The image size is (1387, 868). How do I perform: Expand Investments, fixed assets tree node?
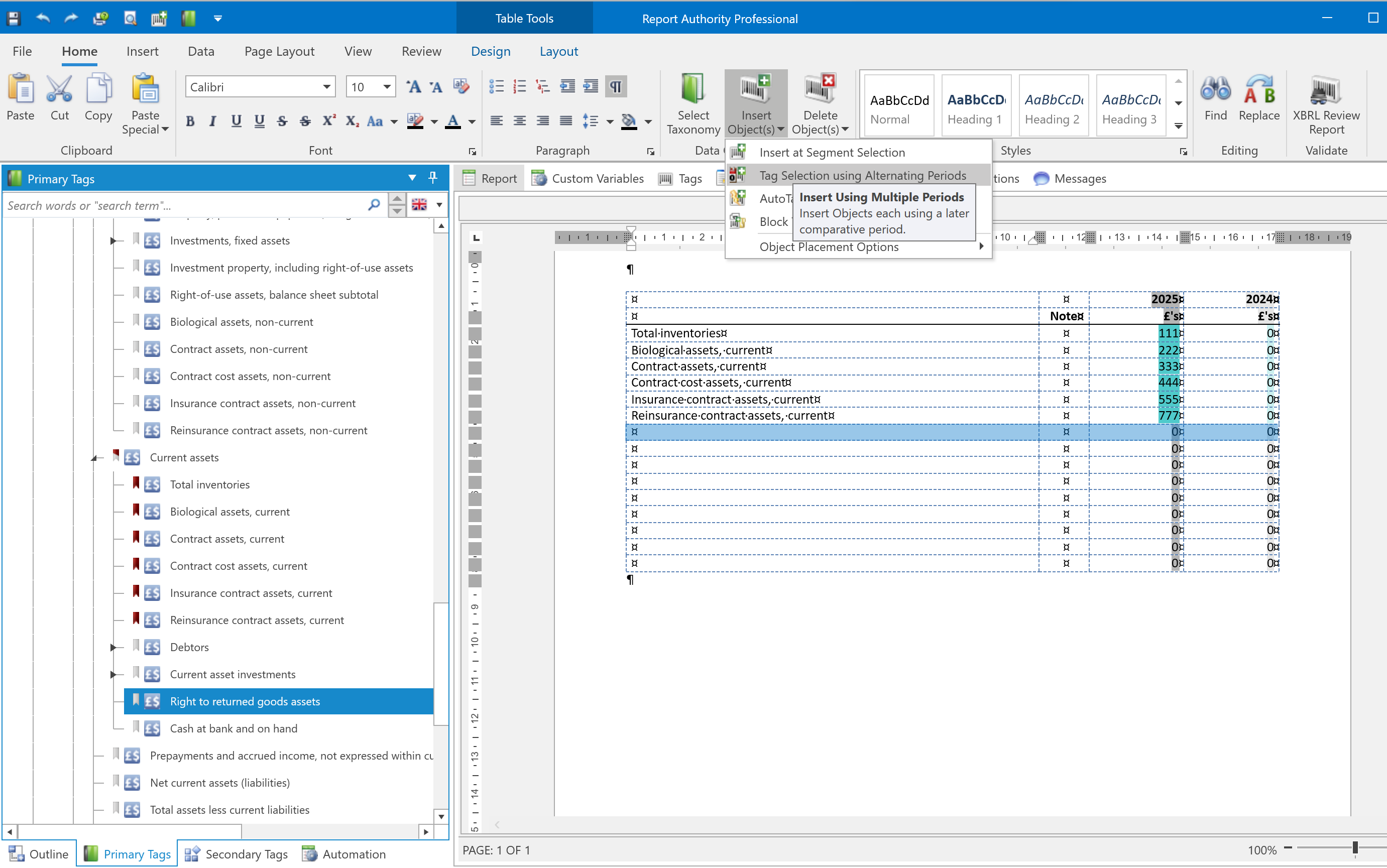click(x=113, y=240)
